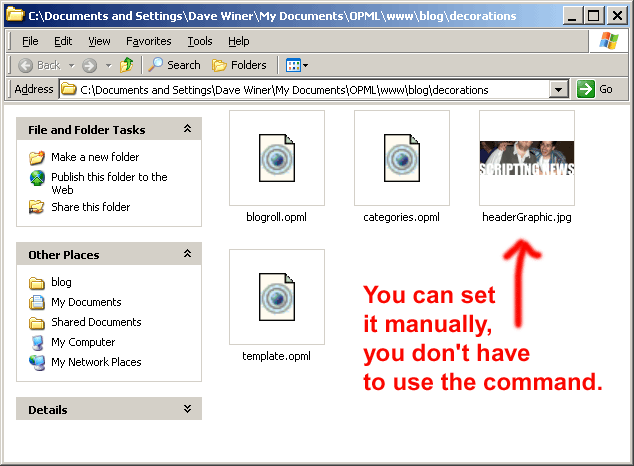The image size is (634, 466).
Task: Click the Back navigation button
Action: click(39, 65)
